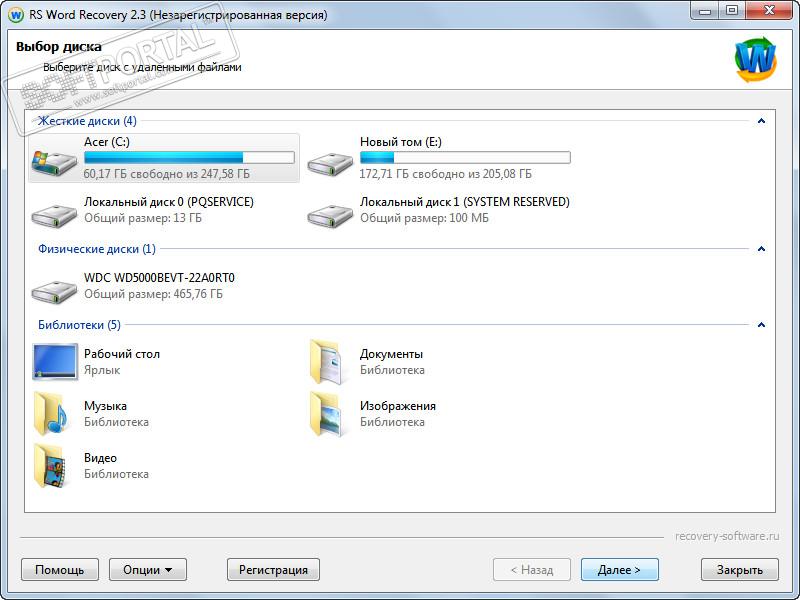
Task: Click the Жесткие диски (4) heading
Action: coord(87,121)
